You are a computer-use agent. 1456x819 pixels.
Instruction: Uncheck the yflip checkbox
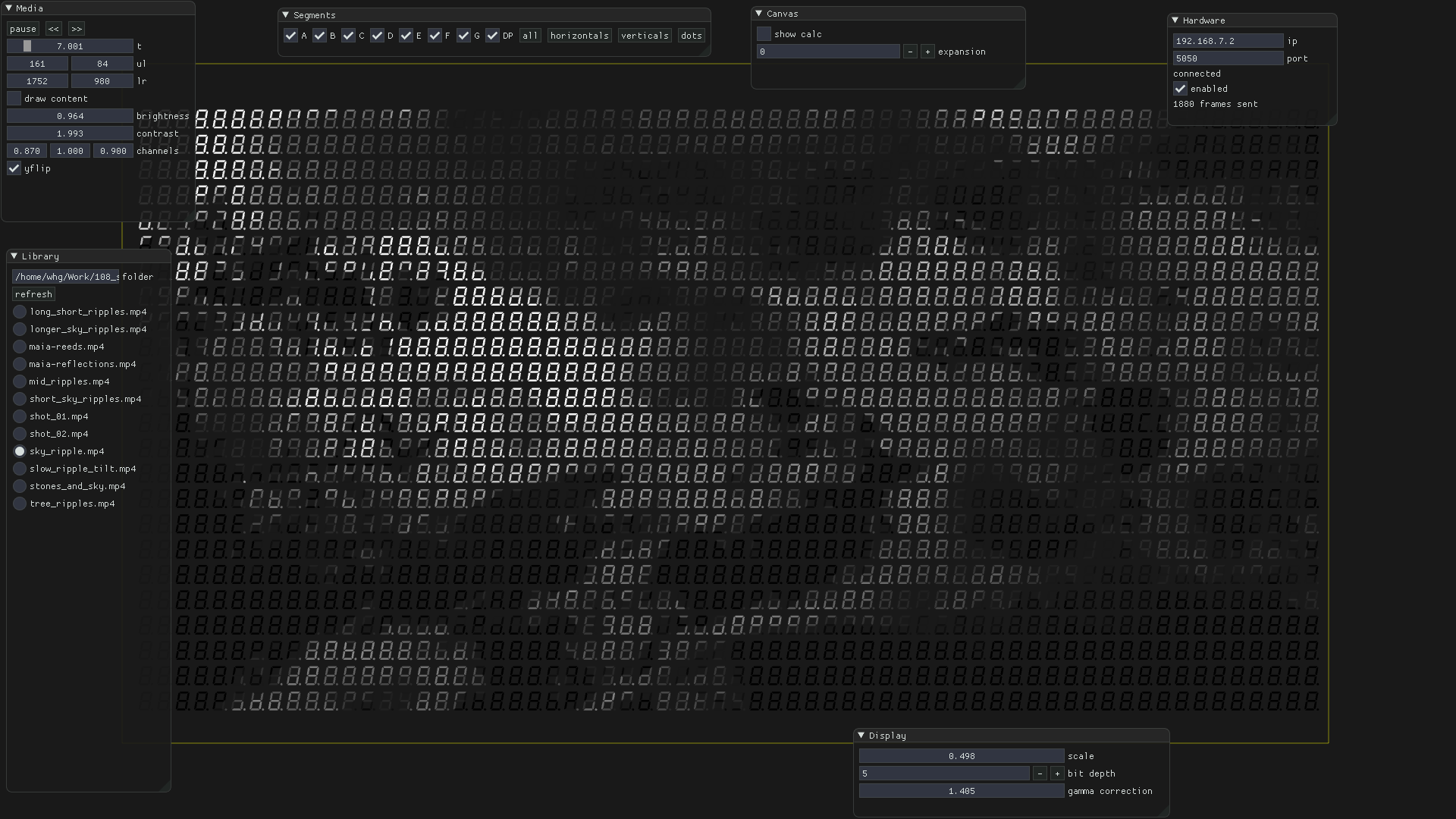click(x=14, y=168)
